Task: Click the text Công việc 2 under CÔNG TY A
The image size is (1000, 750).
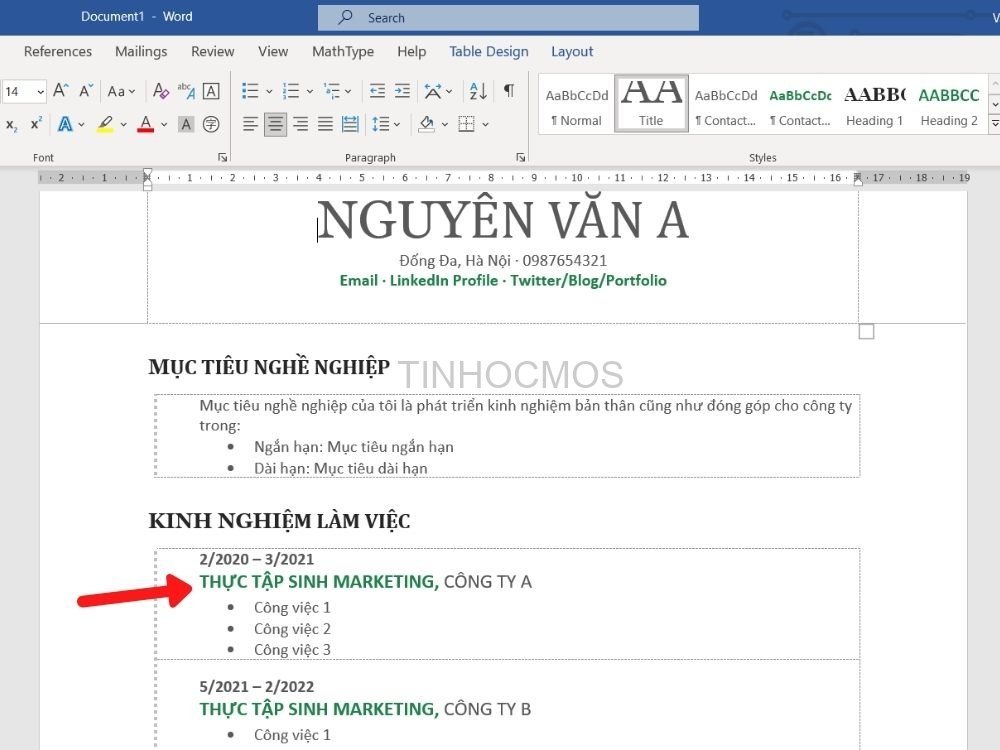Action: (x=292, y=629)
